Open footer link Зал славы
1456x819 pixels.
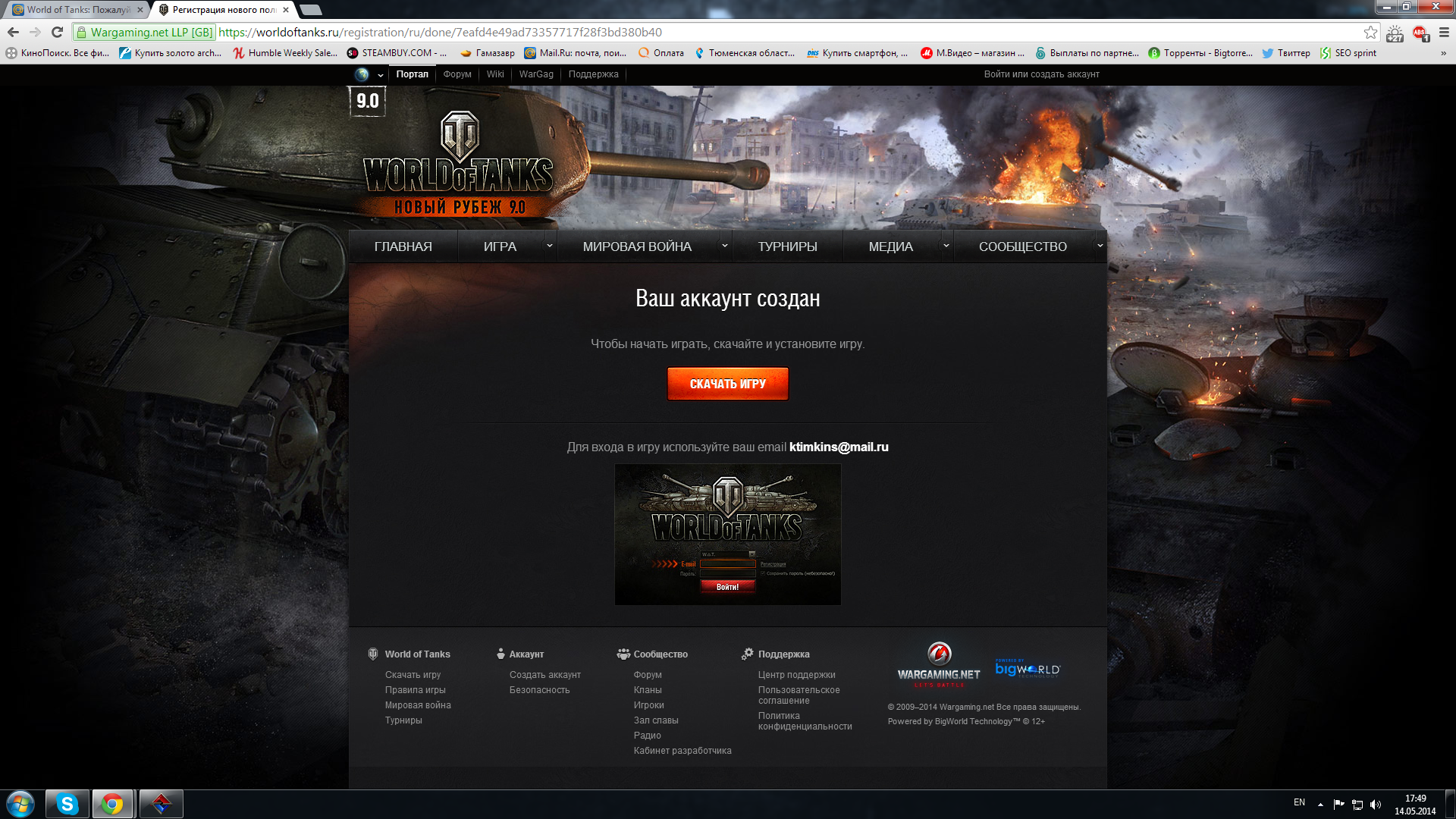point(656,720)
